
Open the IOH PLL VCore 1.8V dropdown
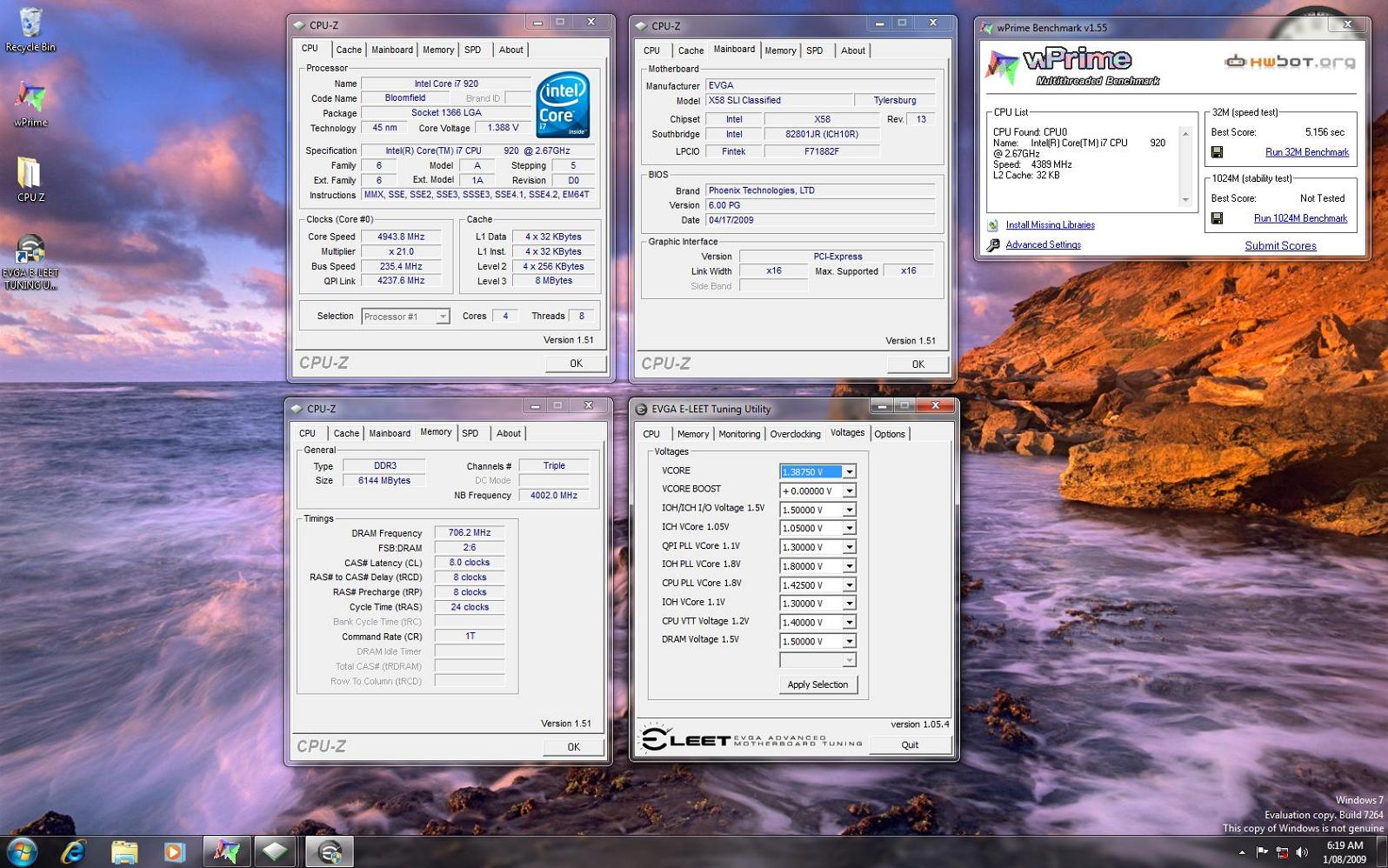849,566
